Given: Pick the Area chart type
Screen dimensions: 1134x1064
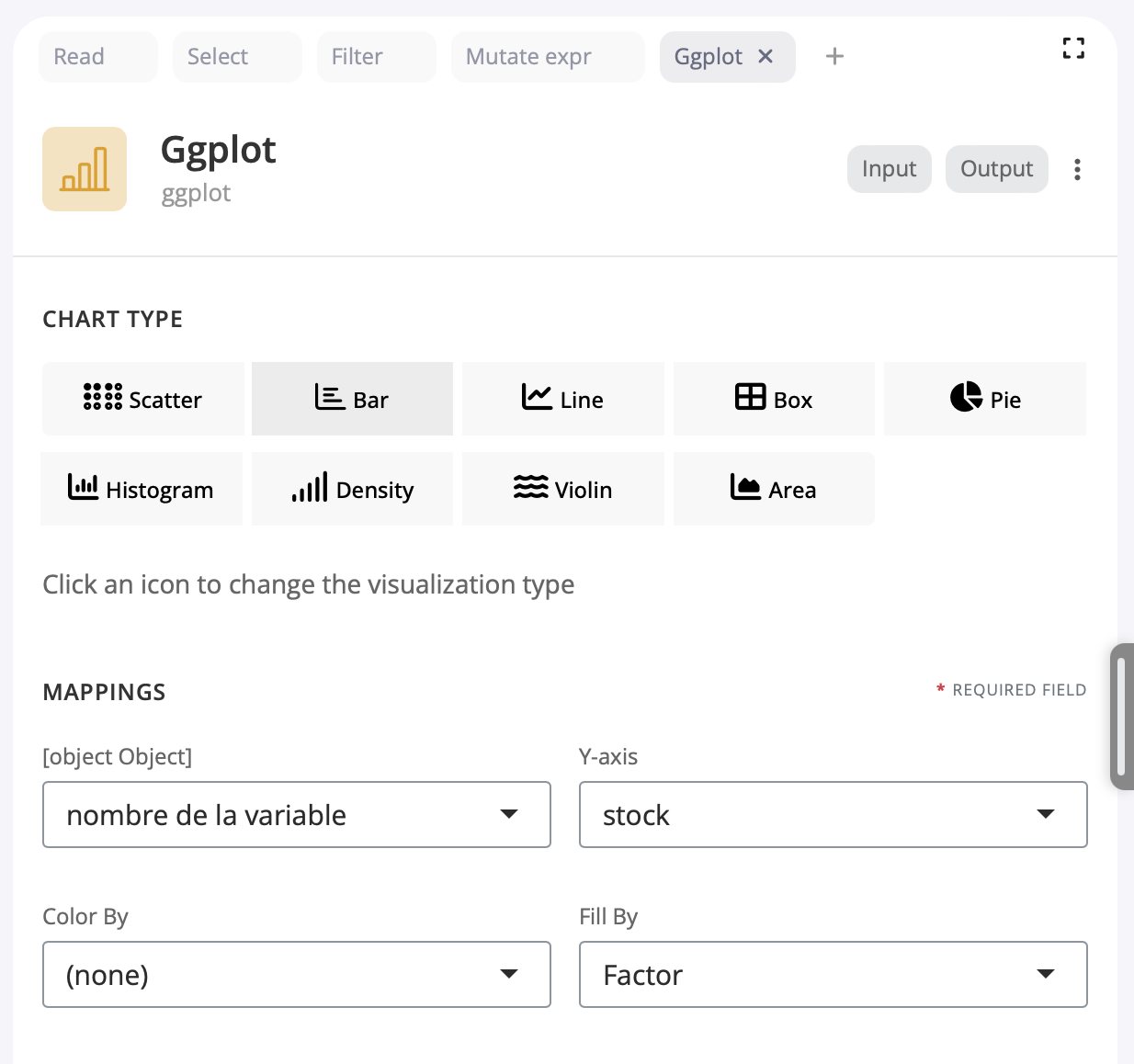Looking at the screenshot, I should click(774, 489).
